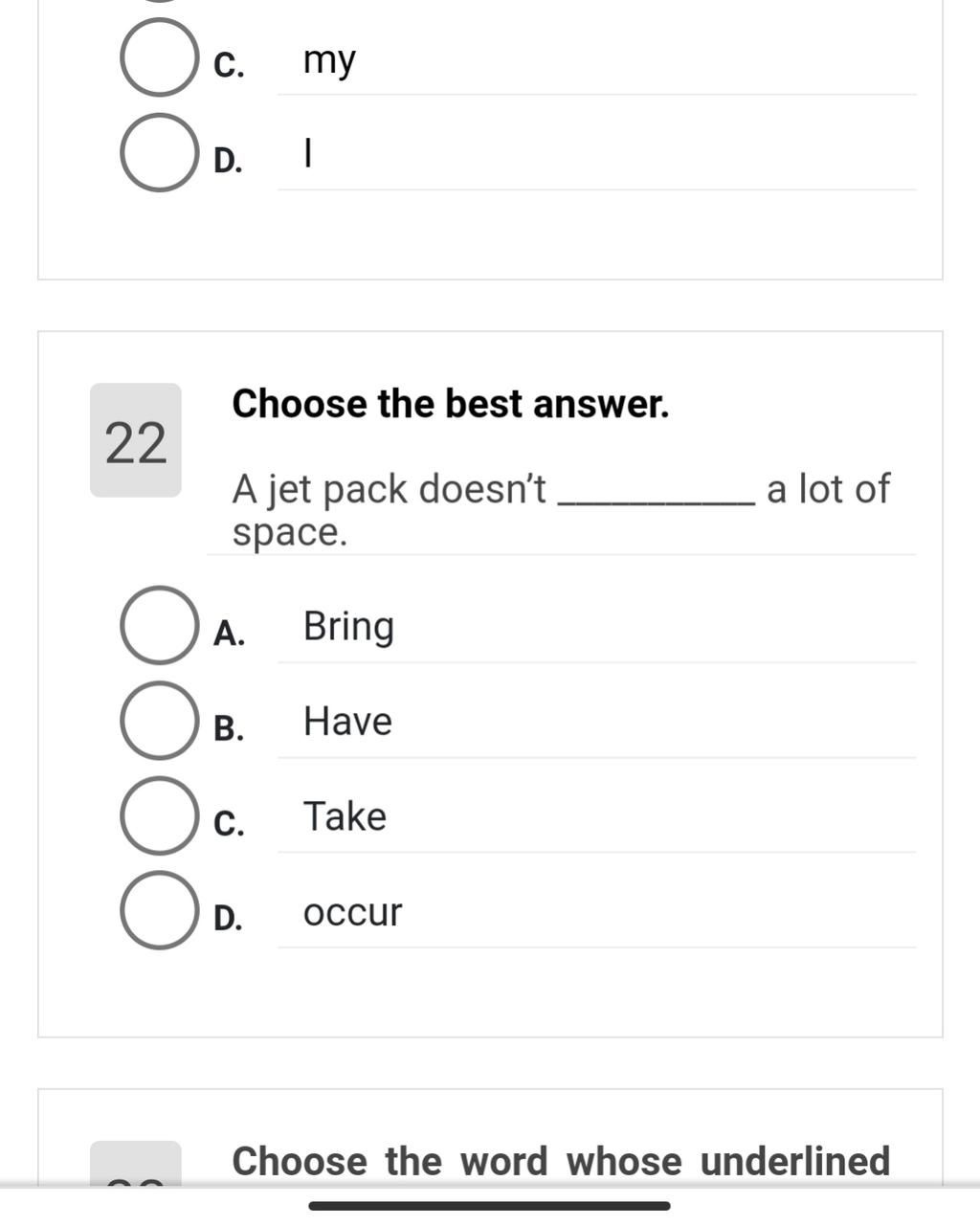Click the "B." option letter in question 22

(x=229, y=728)
